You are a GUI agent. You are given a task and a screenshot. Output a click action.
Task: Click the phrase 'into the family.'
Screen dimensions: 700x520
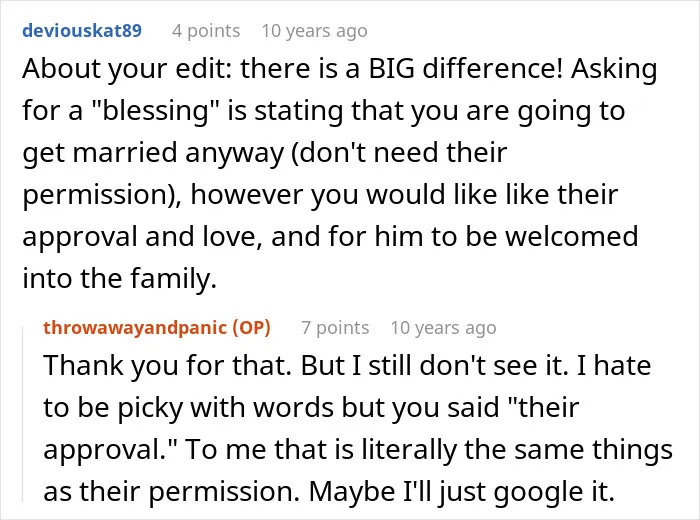coord(120,279)
